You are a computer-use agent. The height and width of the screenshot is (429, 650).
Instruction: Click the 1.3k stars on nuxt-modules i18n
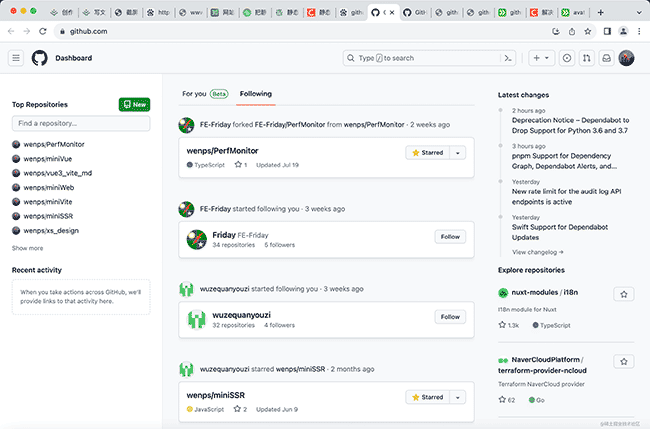pyautogui.click(x=509, y=325)
